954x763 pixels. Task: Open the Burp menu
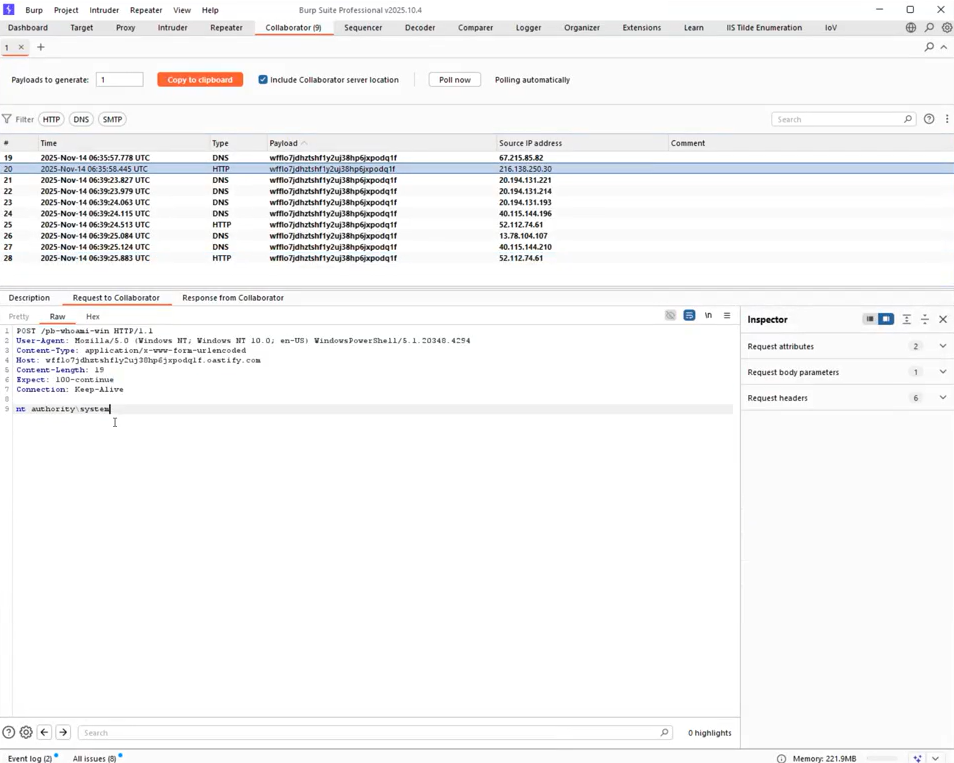click(x=34, y=10)
